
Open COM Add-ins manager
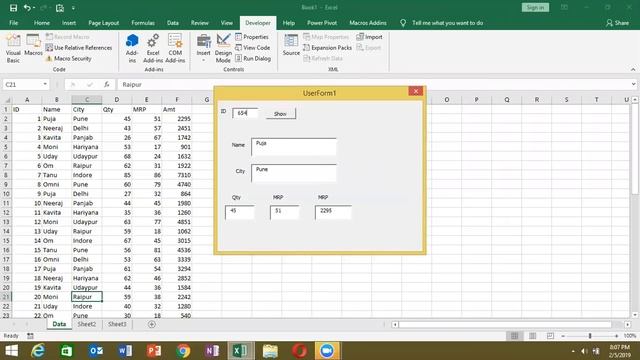(175, 49)
